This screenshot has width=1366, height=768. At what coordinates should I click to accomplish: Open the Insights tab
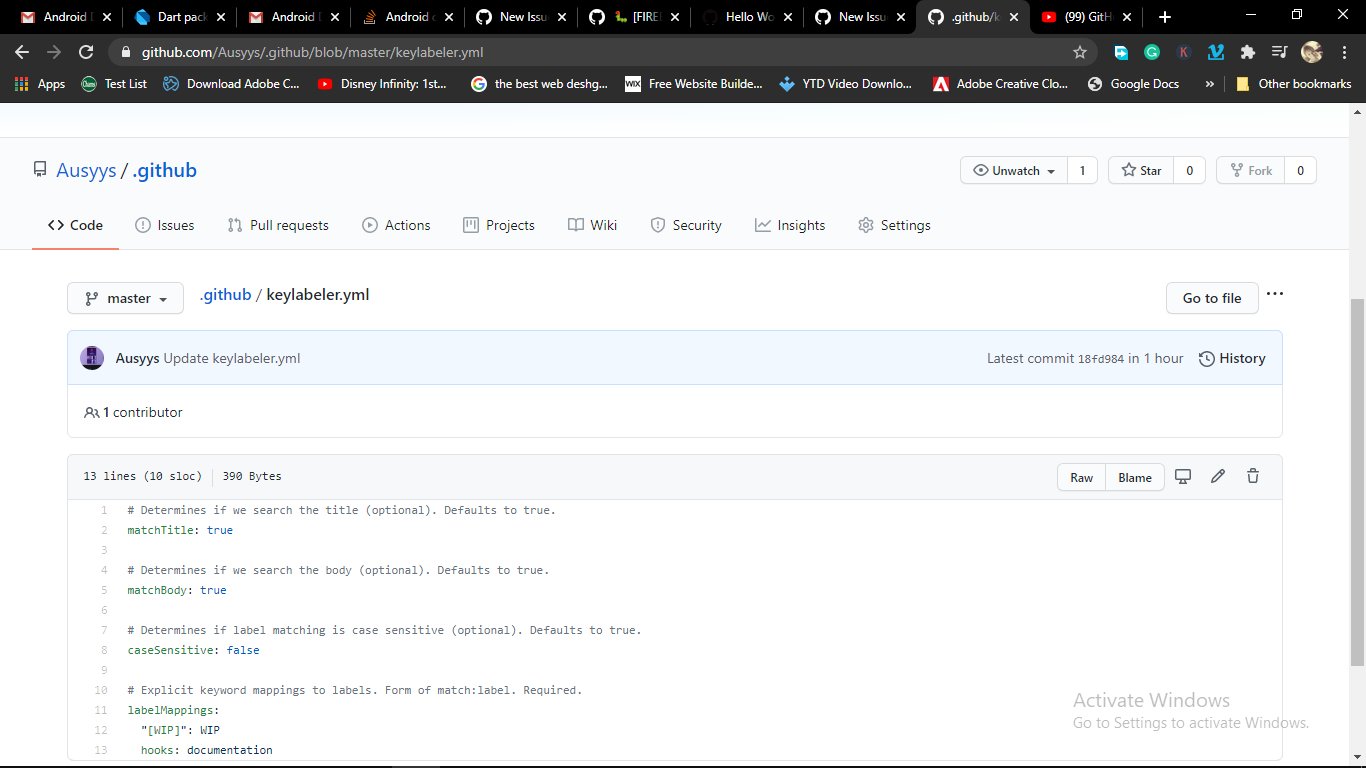790,225
